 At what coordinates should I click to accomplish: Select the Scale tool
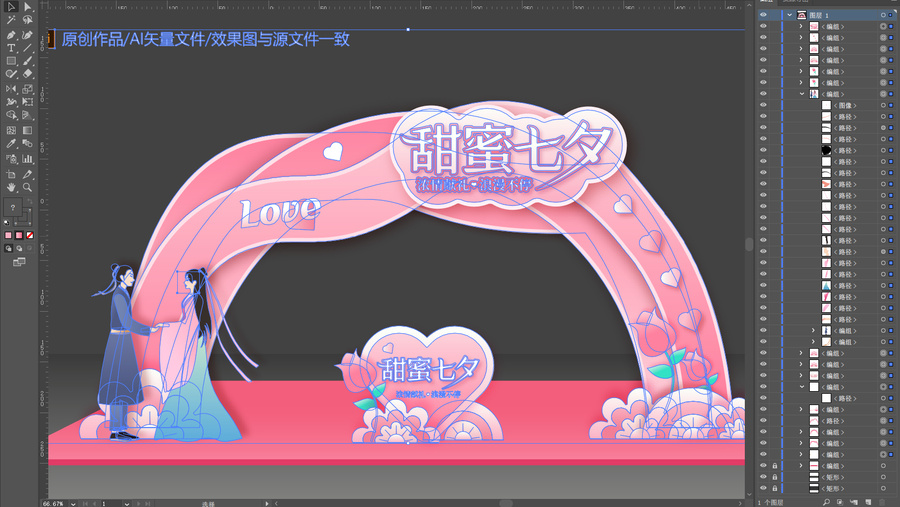click(27, 88)
